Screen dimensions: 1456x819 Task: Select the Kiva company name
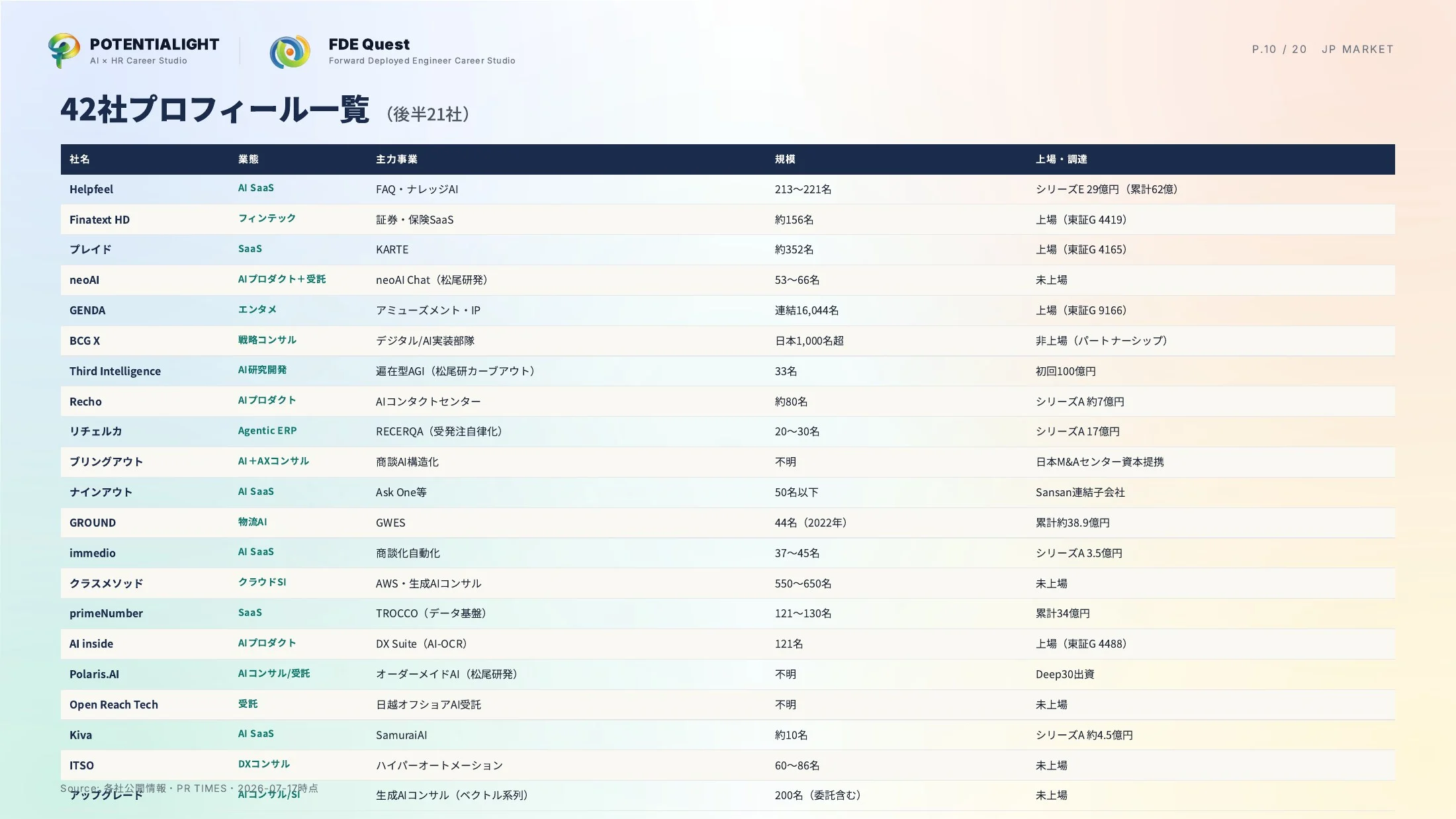pyautogui.click(x=81, y=735)
